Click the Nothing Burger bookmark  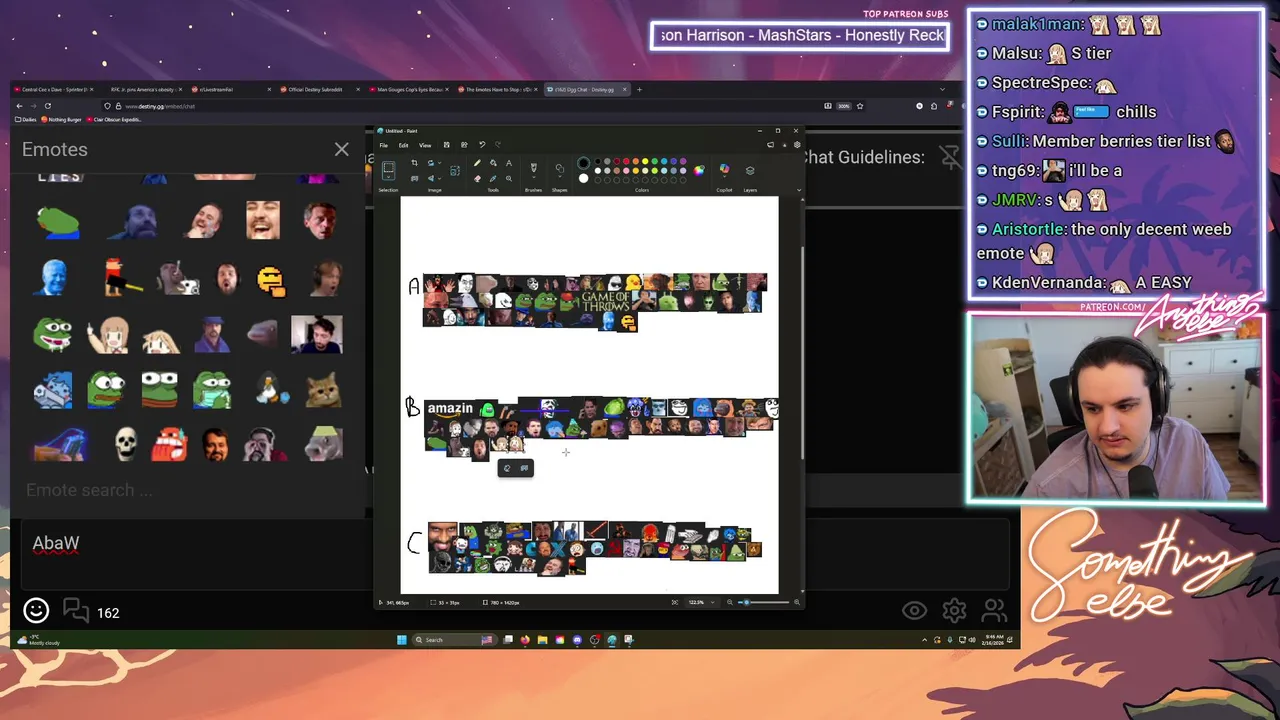point(63,119)
